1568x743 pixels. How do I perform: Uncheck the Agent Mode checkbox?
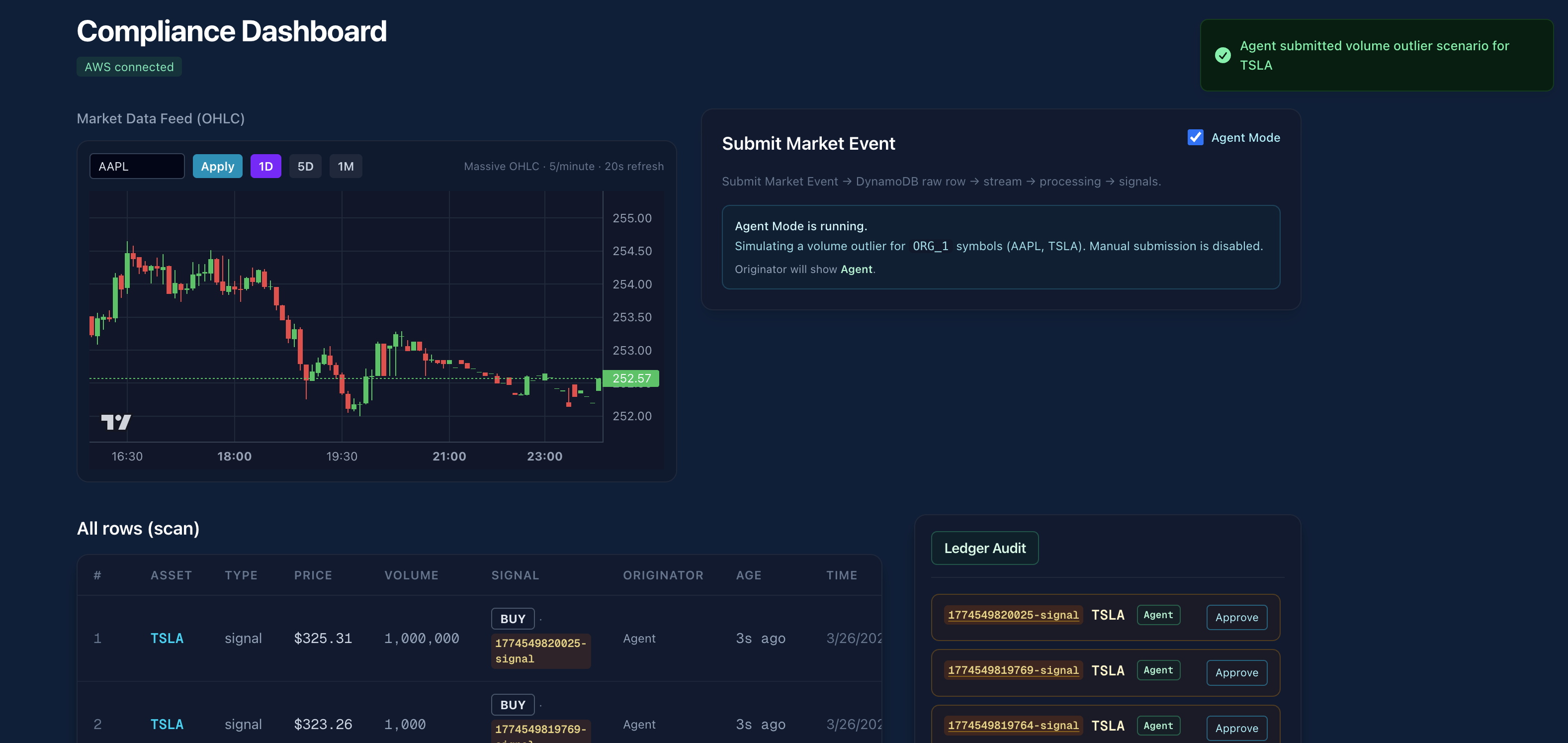coord(1195,138)
